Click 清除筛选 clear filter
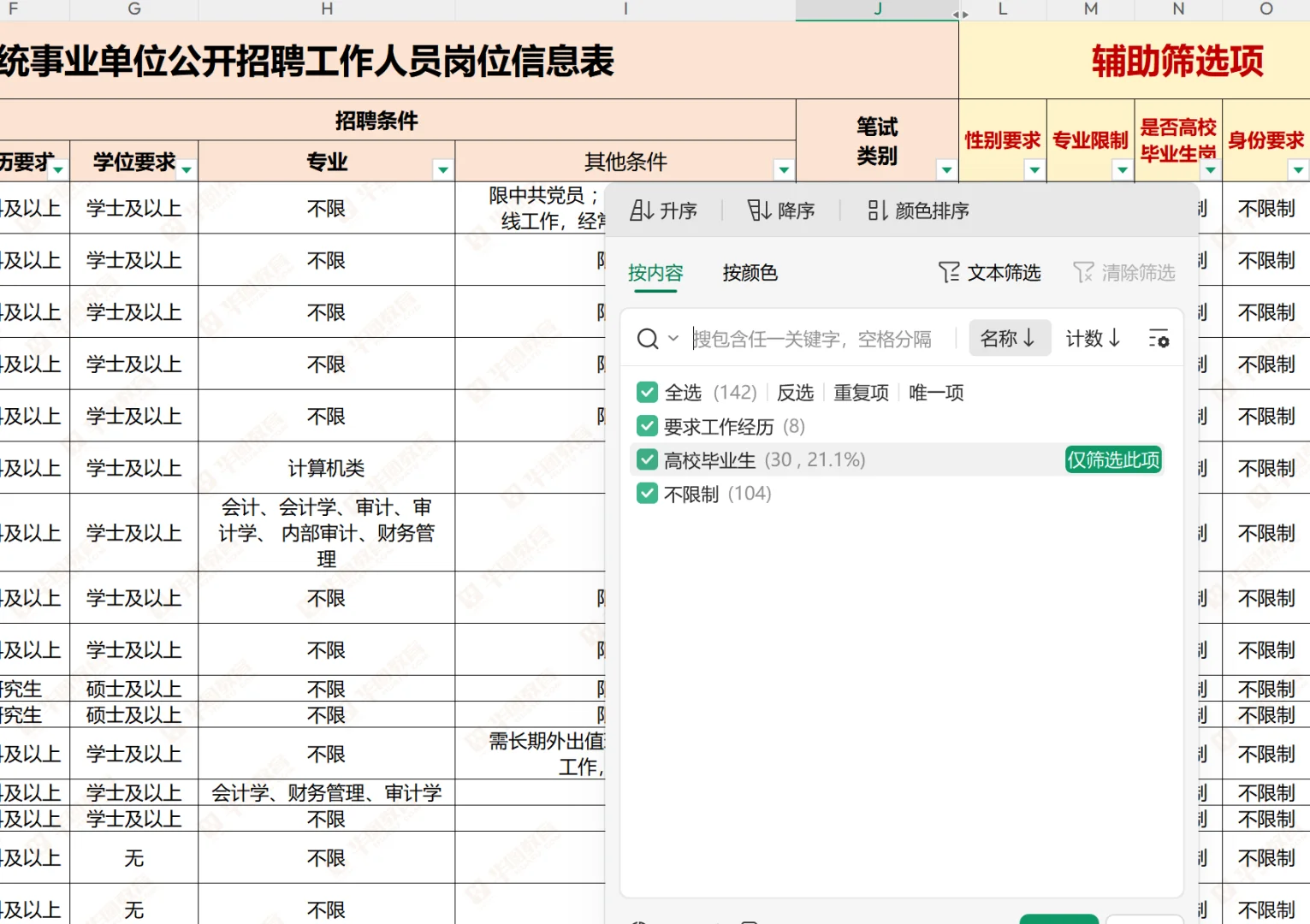Viewport: 1310px width, 924px height. tap(1123, 273)
